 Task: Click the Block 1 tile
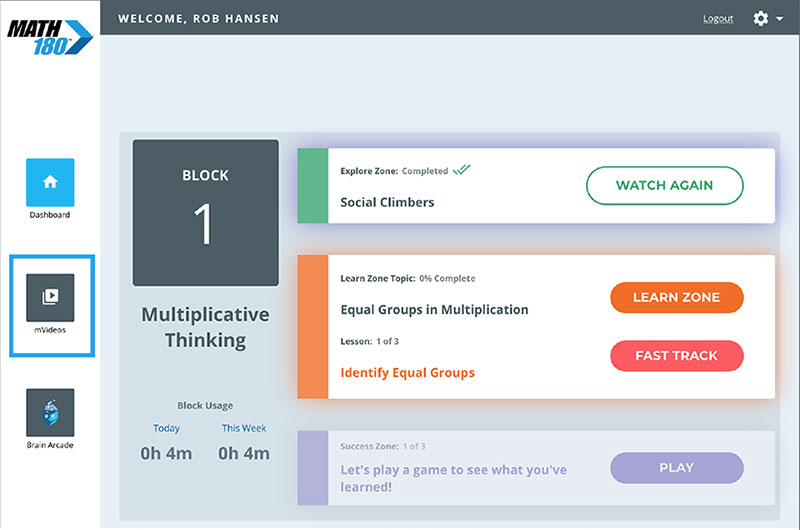pyautogui.click(x=206, y=213)
